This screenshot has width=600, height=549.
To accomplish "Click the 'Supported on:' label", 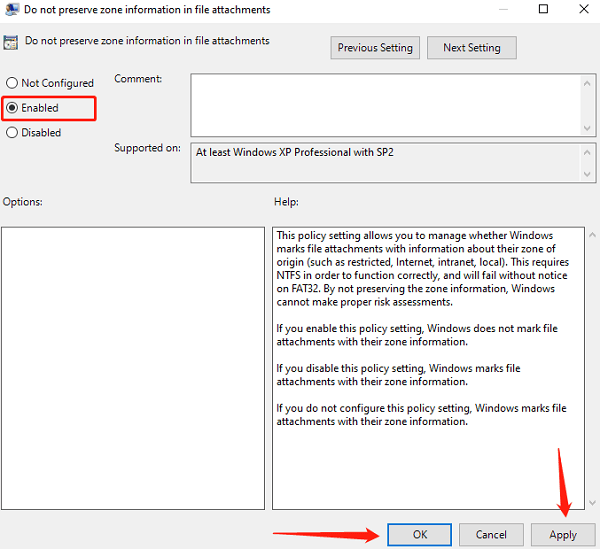I will [x=147, y=148].
